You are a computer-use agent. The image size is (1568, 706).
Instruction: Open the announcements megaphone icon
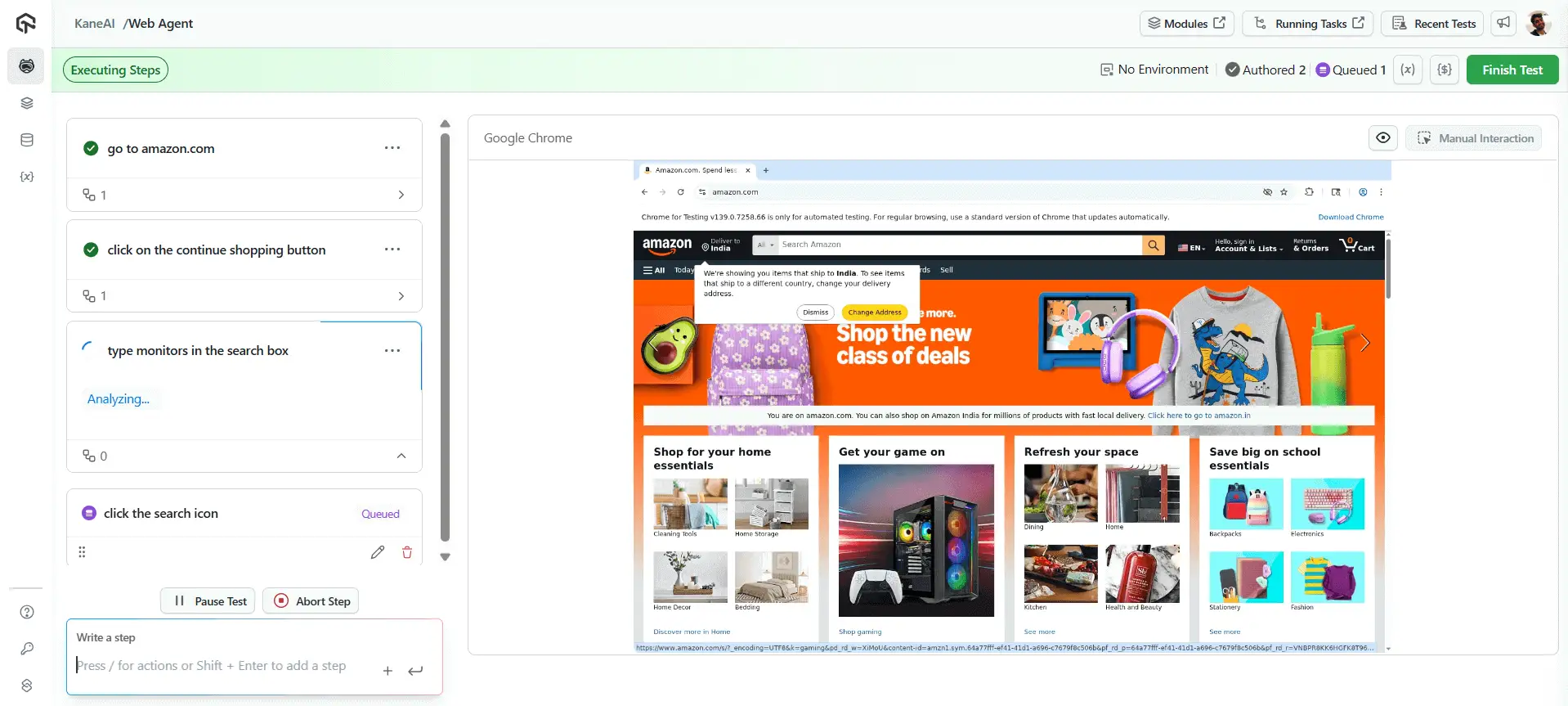[x=1503, y=24]
